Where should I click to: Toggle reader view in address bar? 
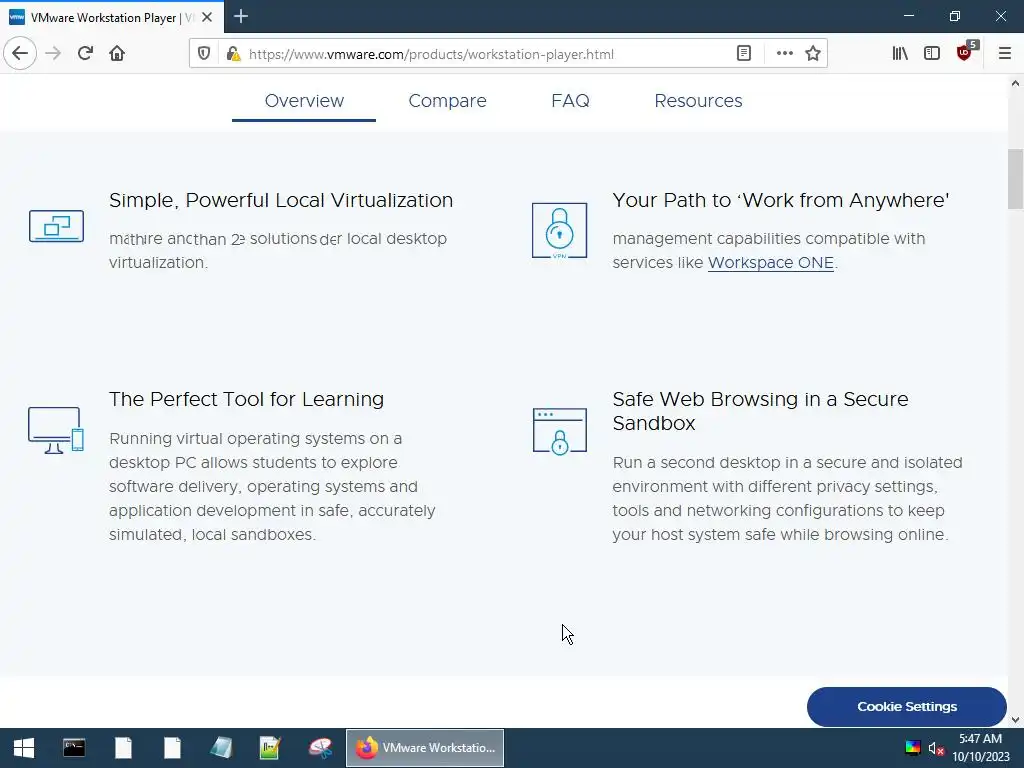[744, 54]
